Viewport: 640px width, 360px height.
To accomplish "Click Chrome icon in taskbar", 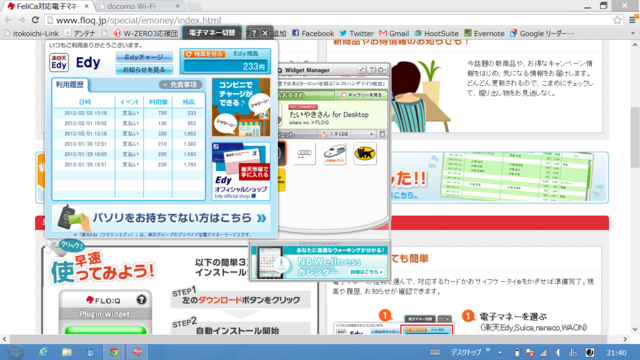I will (x=114, y=352).
